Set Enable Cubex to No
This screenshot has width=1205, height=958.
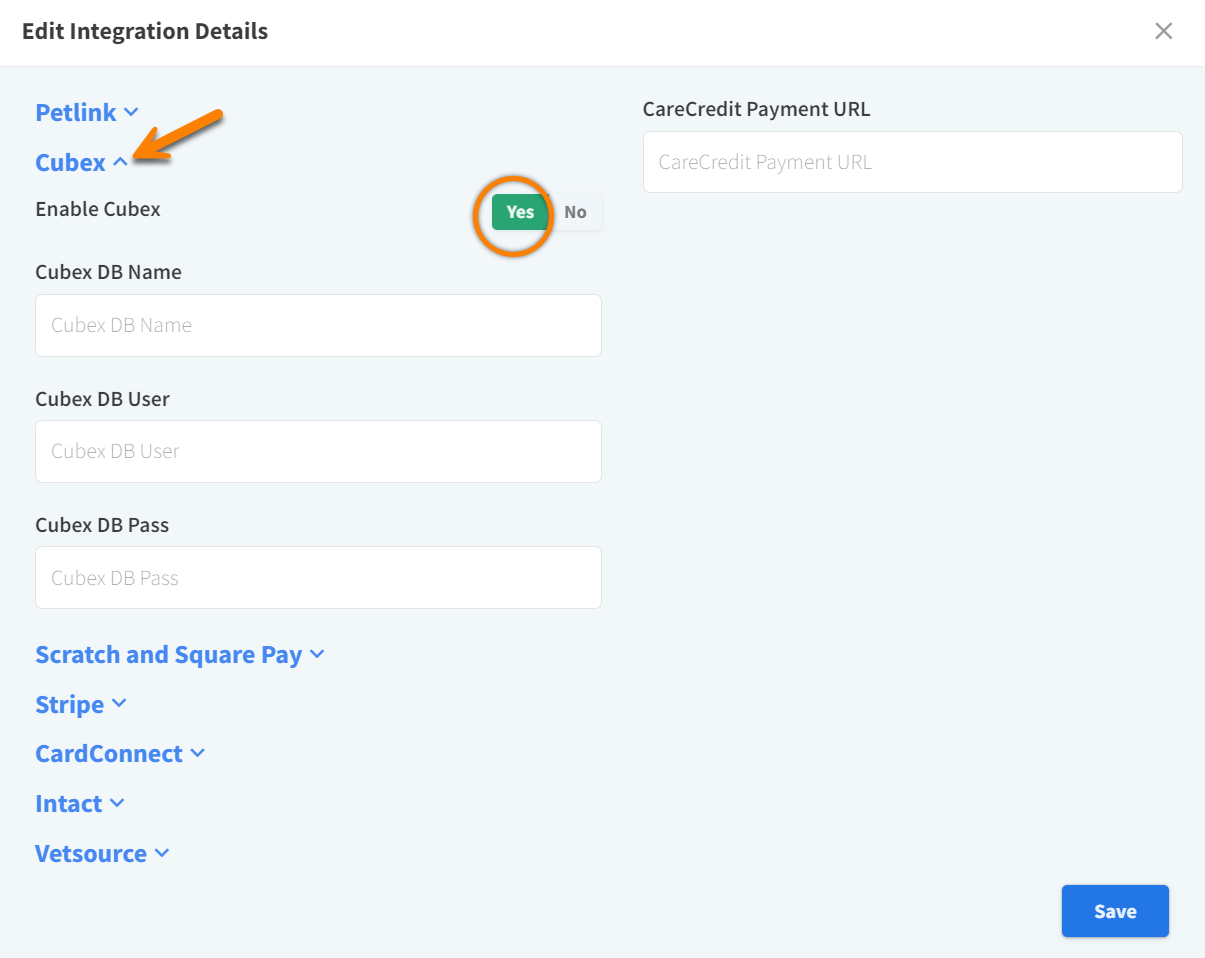pos(575,212)
